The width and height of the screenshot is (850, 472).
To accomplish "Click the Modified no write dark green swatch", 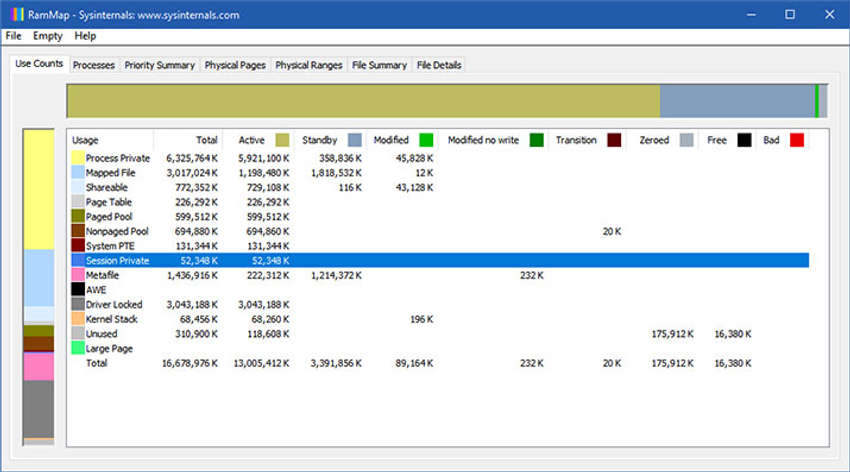I will point(537,140).
